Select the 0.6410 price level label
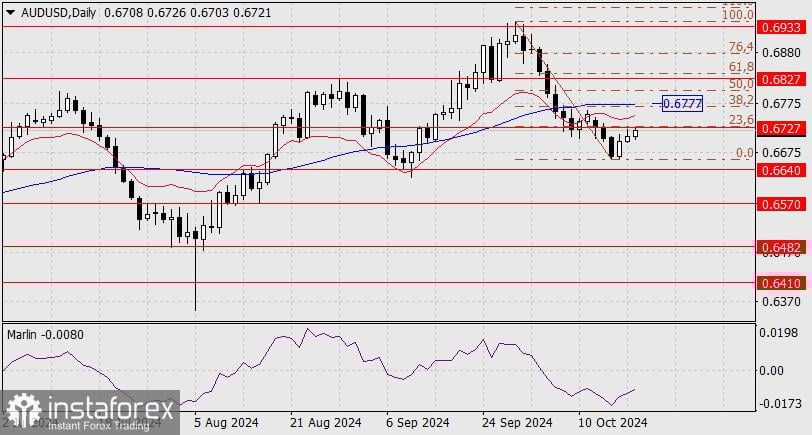812x435 pixels. click(x=782, y=283)
